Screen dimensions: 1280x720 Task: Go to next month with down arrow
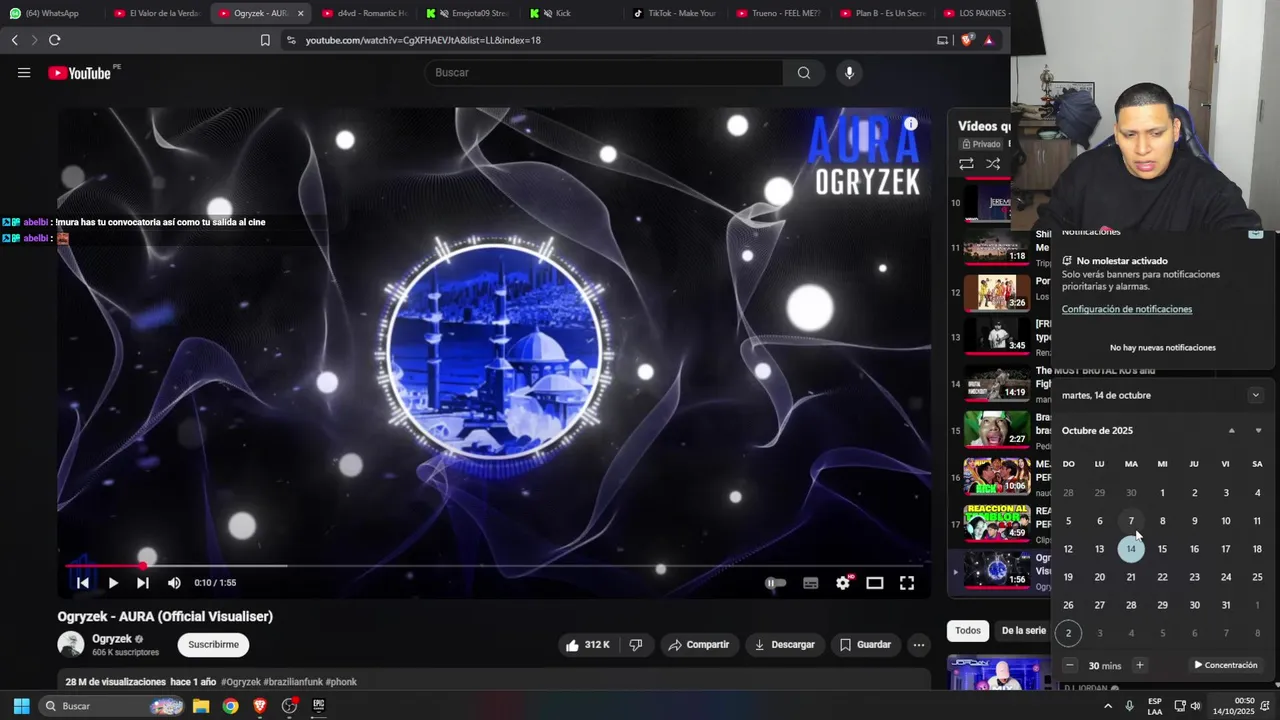[1258, 431]
